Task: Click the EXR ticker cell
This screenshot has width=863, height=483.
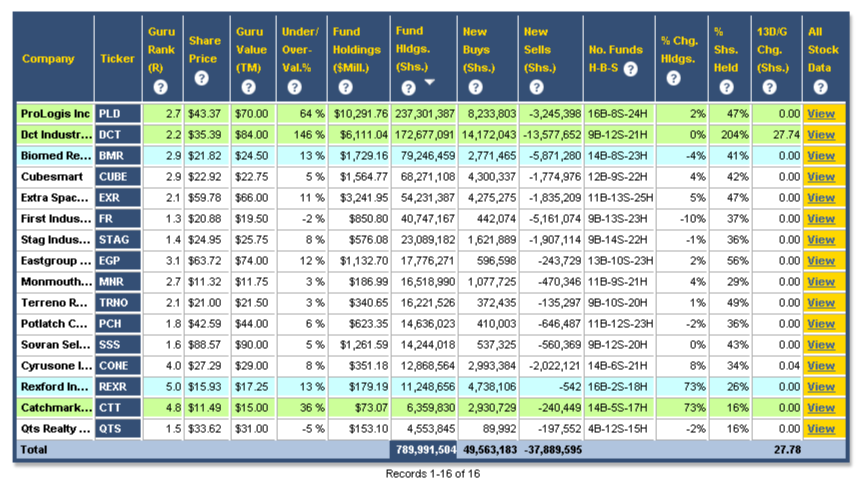Action: tap(118, 197)
